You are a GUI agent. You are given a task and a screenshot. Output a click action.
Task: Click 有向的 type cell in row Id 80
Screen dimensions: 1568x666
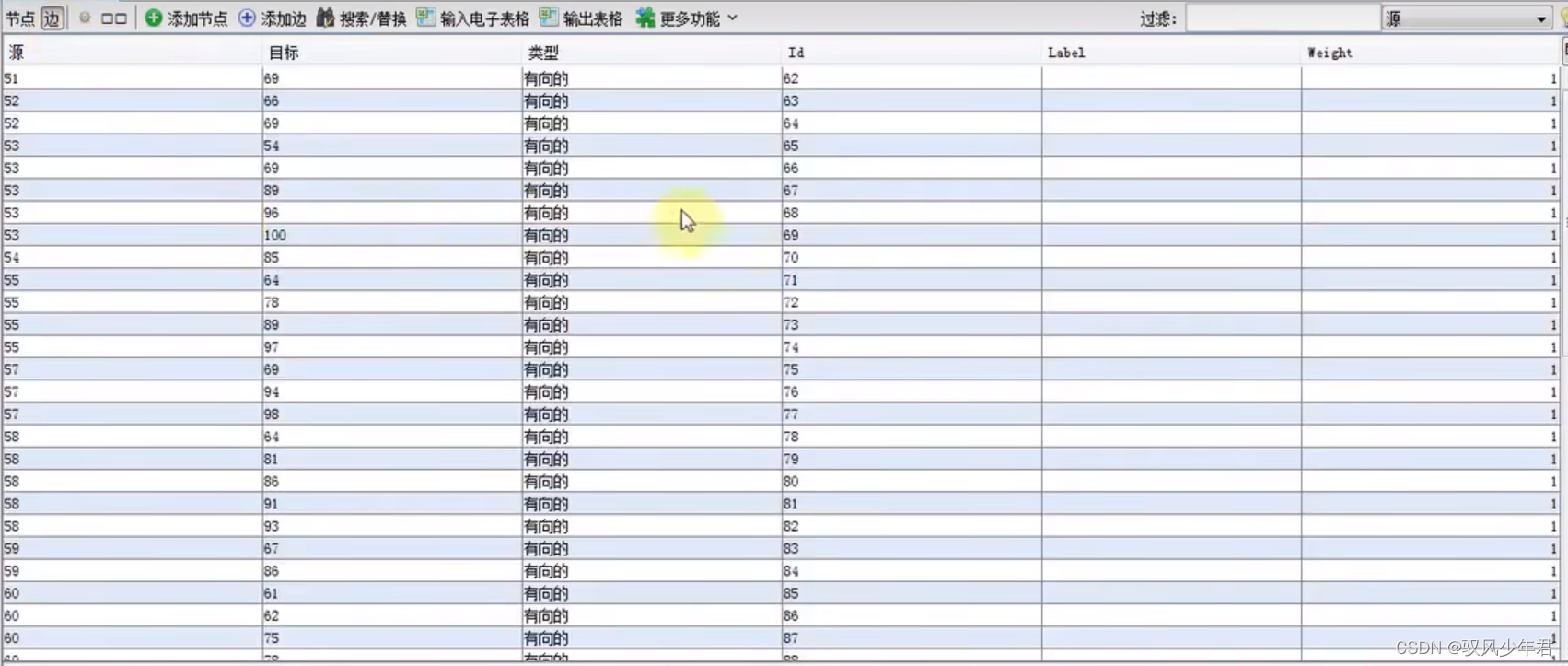point(651,482)
